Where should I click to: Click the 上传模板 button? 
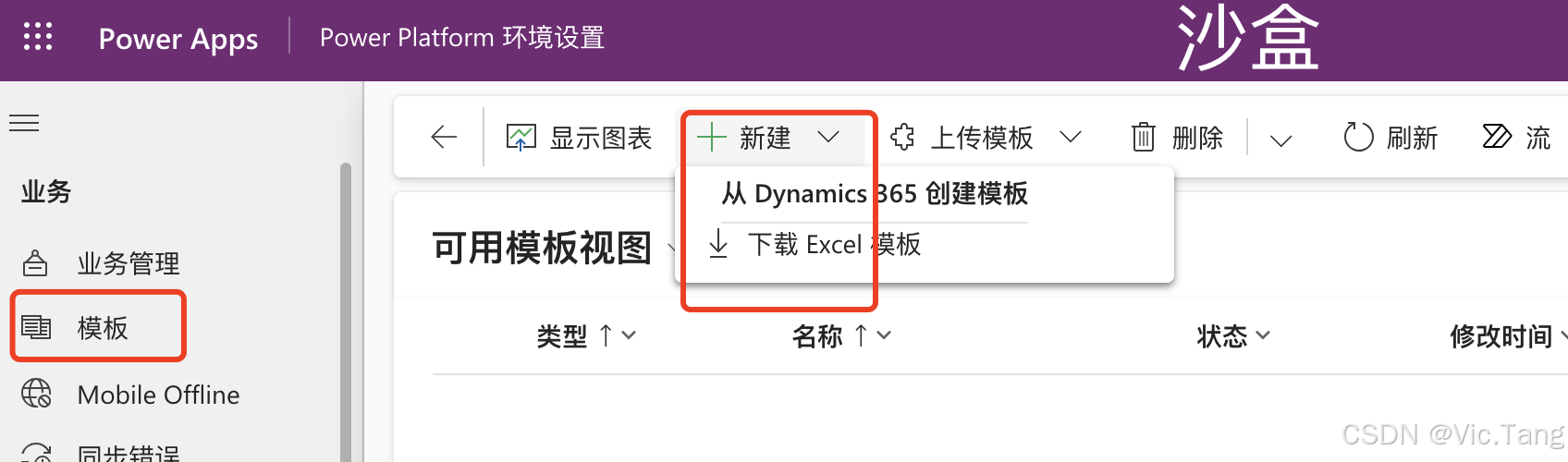pyautogui.click(x=962, y=138)
